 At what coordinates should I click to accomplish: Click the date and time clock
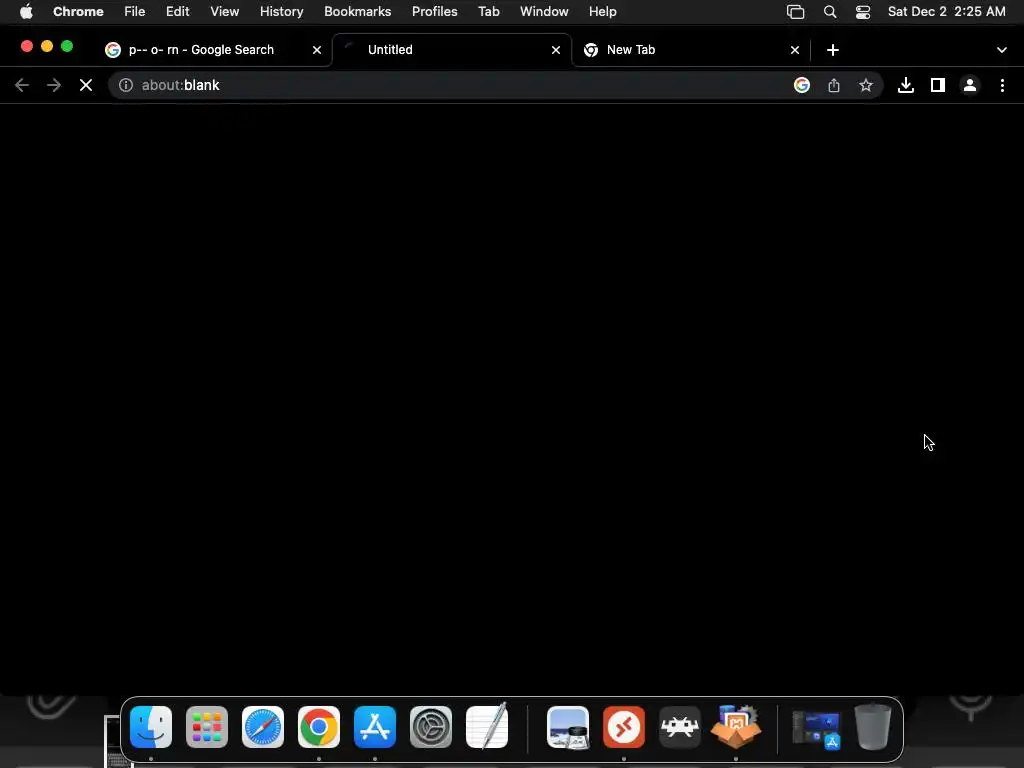pyautogui.click(x=947, y=12)
